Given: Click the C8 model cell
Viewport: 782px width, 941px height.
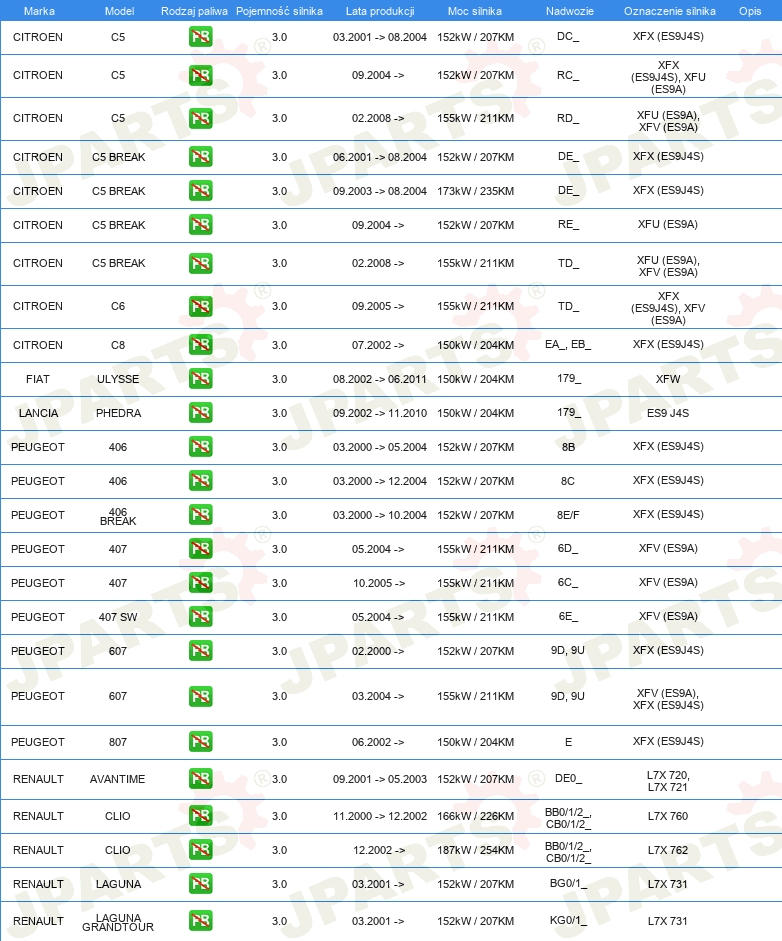Looking at the screenshot, I should click(118, 346).
